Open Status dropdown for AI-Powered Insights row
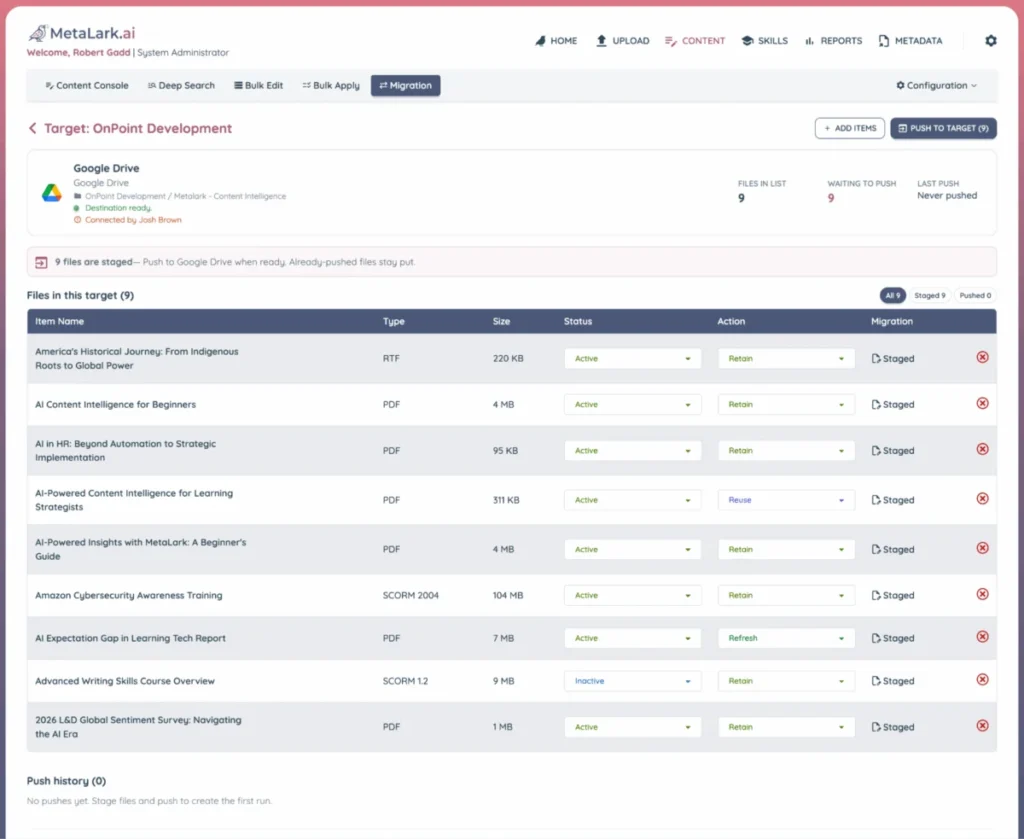The width and height of the screenshot is (1024, 839). coord(632,549)
